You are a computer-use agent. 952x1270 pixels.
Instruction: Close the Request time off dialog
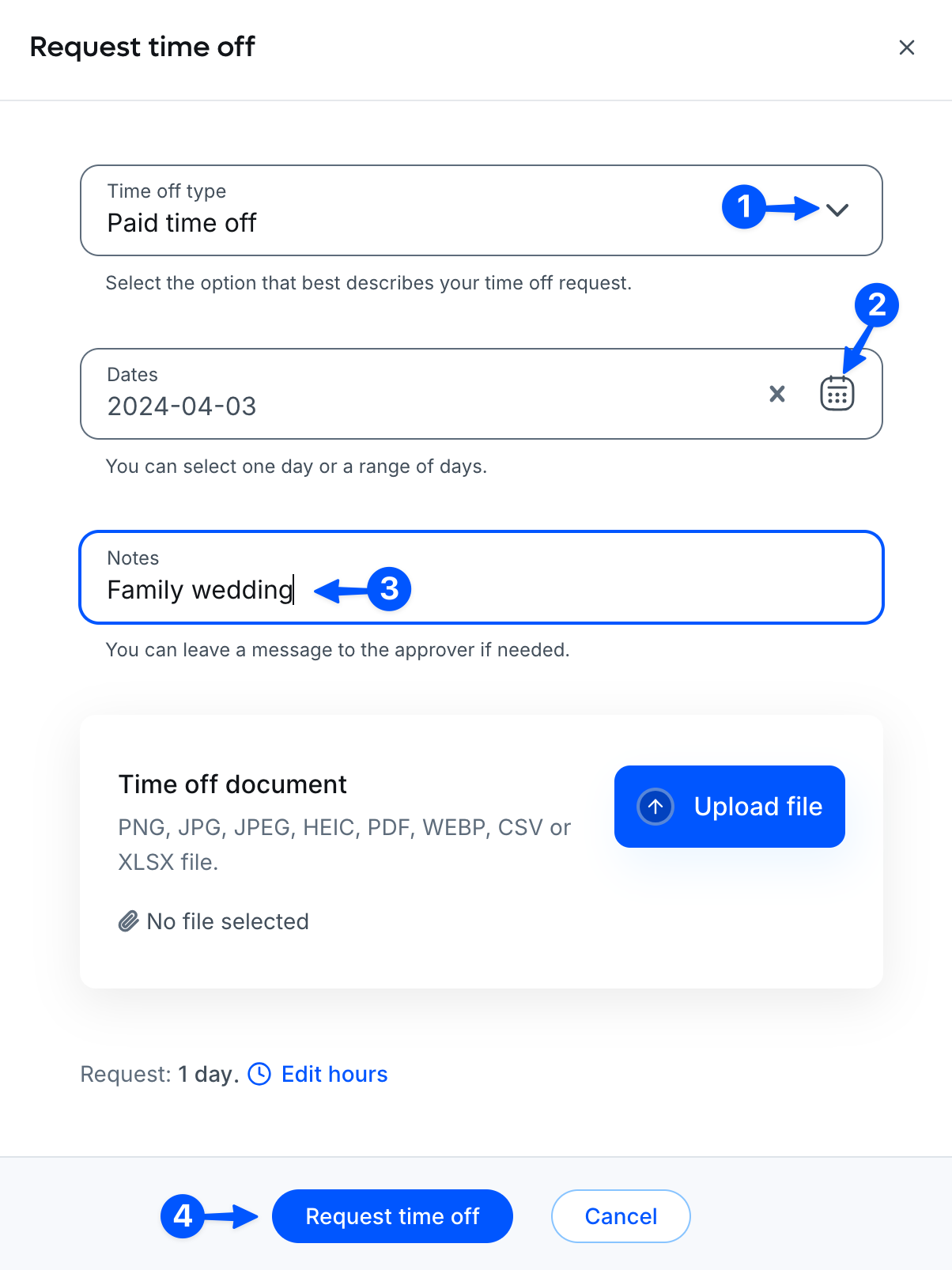(x=906, y=47)
